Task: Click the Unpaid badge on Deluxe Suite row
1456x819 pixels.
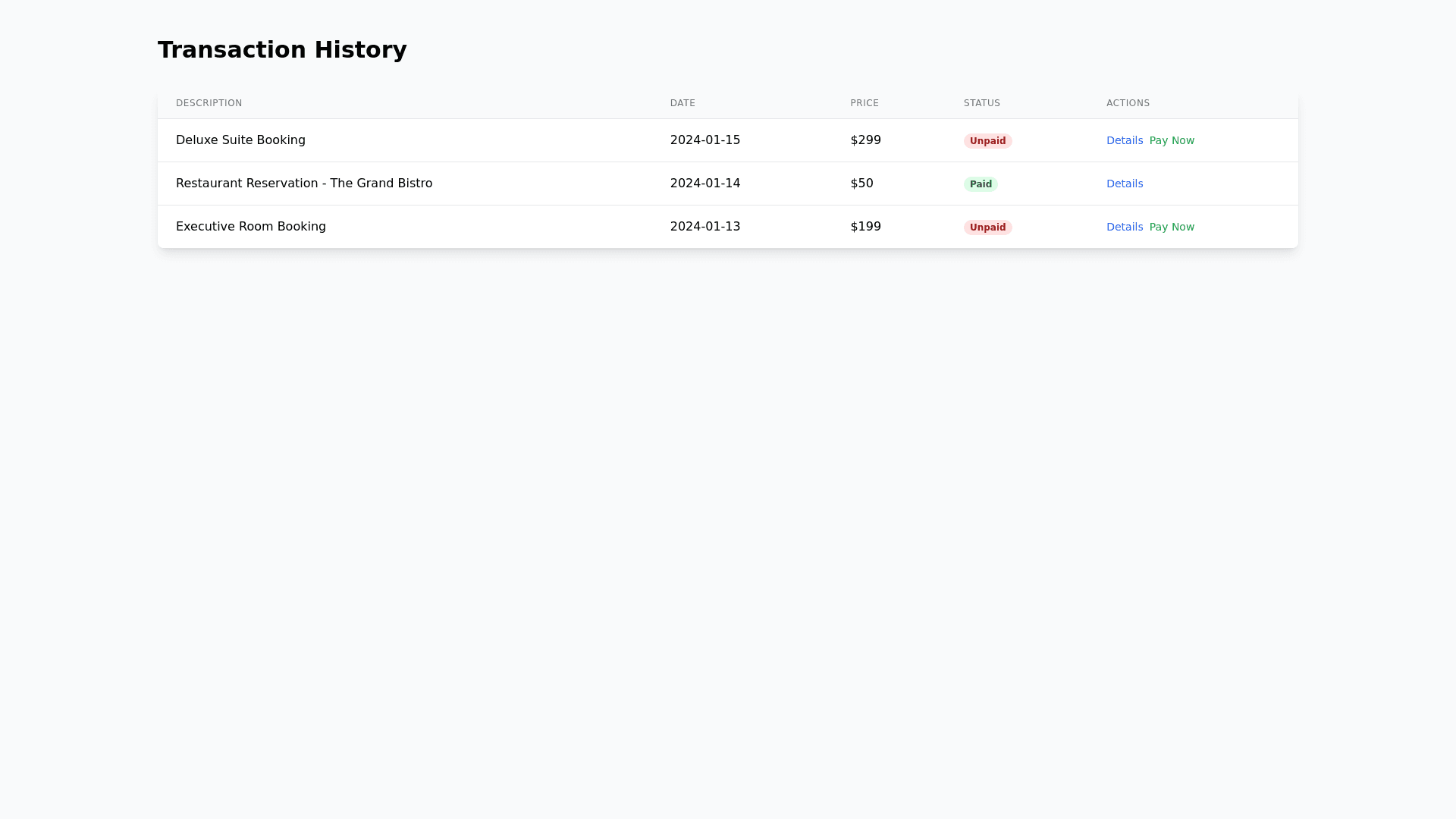Action: 987,141
